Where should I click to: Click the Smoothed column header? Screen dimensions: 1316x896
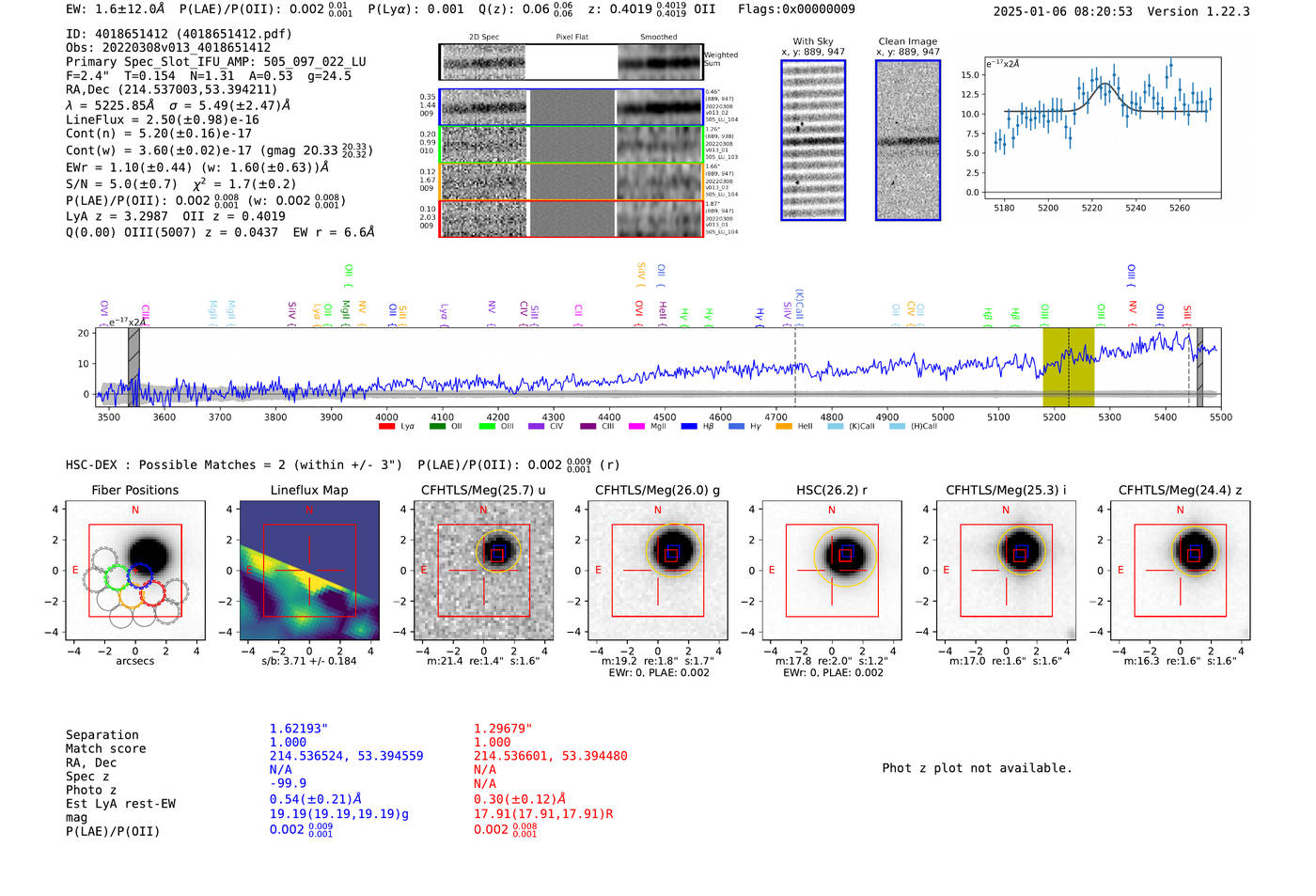point(659,38)
